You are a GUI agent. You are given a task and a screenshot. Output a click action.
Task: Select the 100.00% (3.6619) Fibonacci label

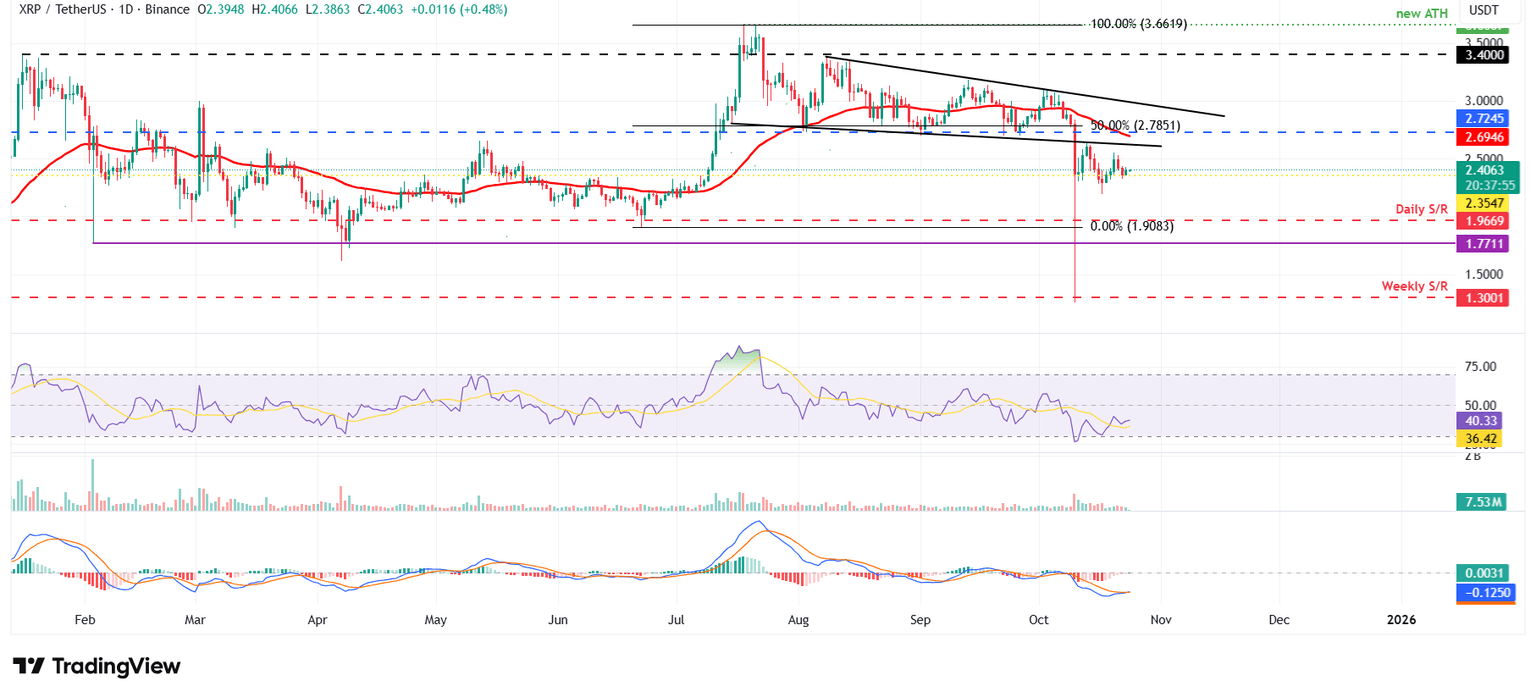[x=1138, y=24]
